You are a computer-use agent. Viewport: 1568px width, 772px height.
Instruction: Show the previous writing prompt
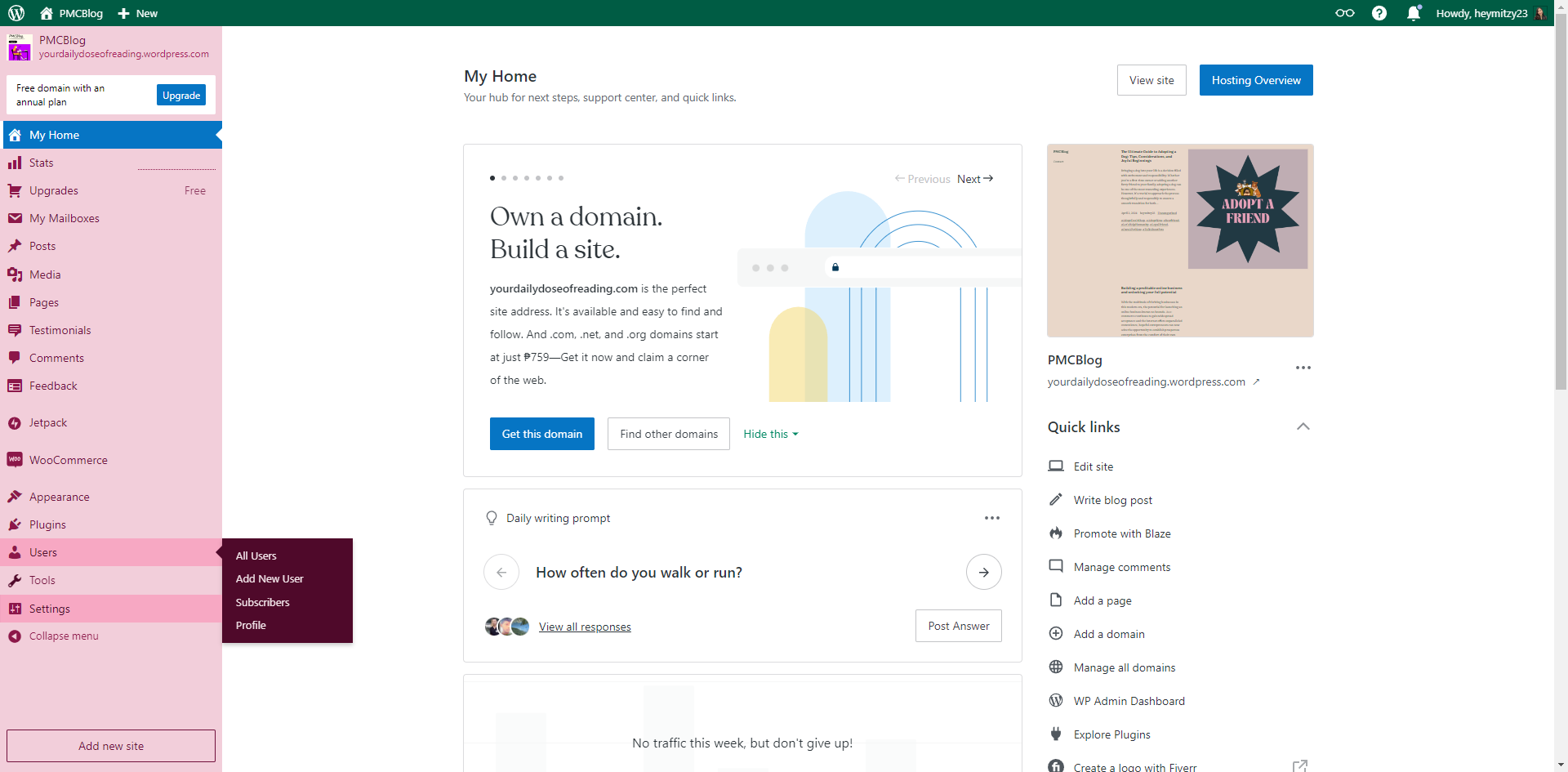(501, 572)
